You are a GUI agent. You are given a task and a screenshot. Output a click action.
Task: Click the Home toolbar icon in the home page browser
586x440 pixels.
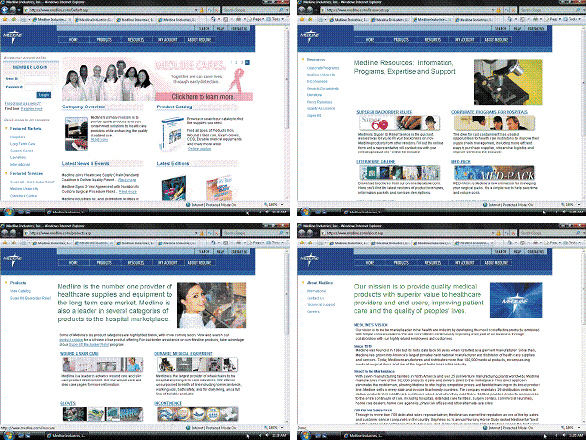point(213,19)
